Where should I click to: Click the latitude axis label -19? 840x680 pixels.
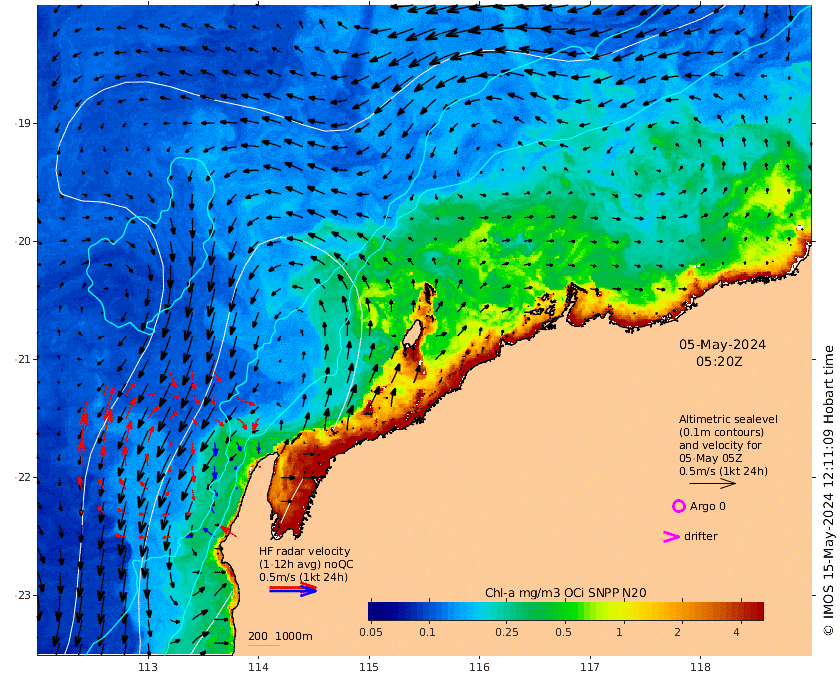(x=22, y=123)
